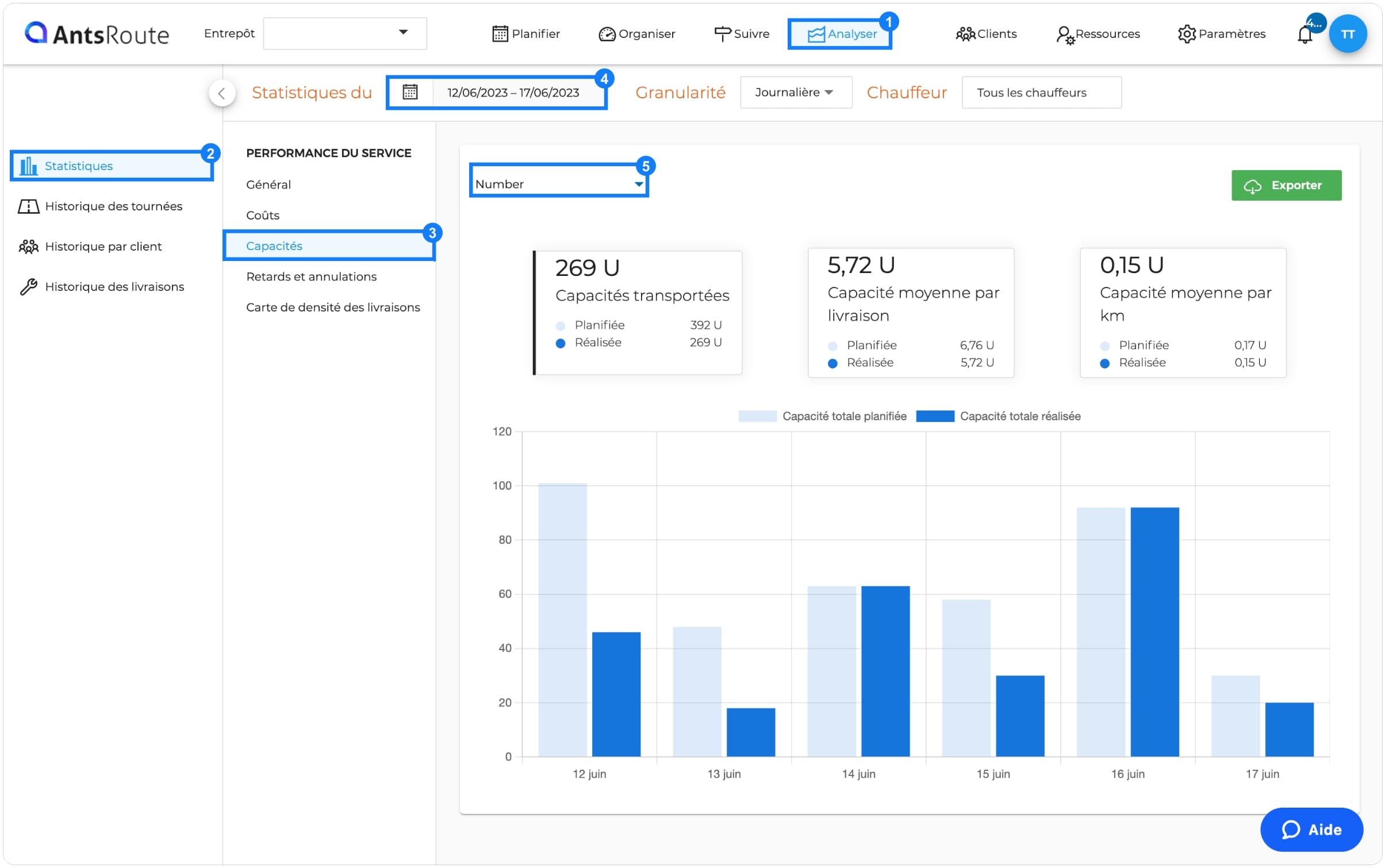Click the green Exporter button
Viewport: 1385px width, 868px height.
[x=1286, y=185]
